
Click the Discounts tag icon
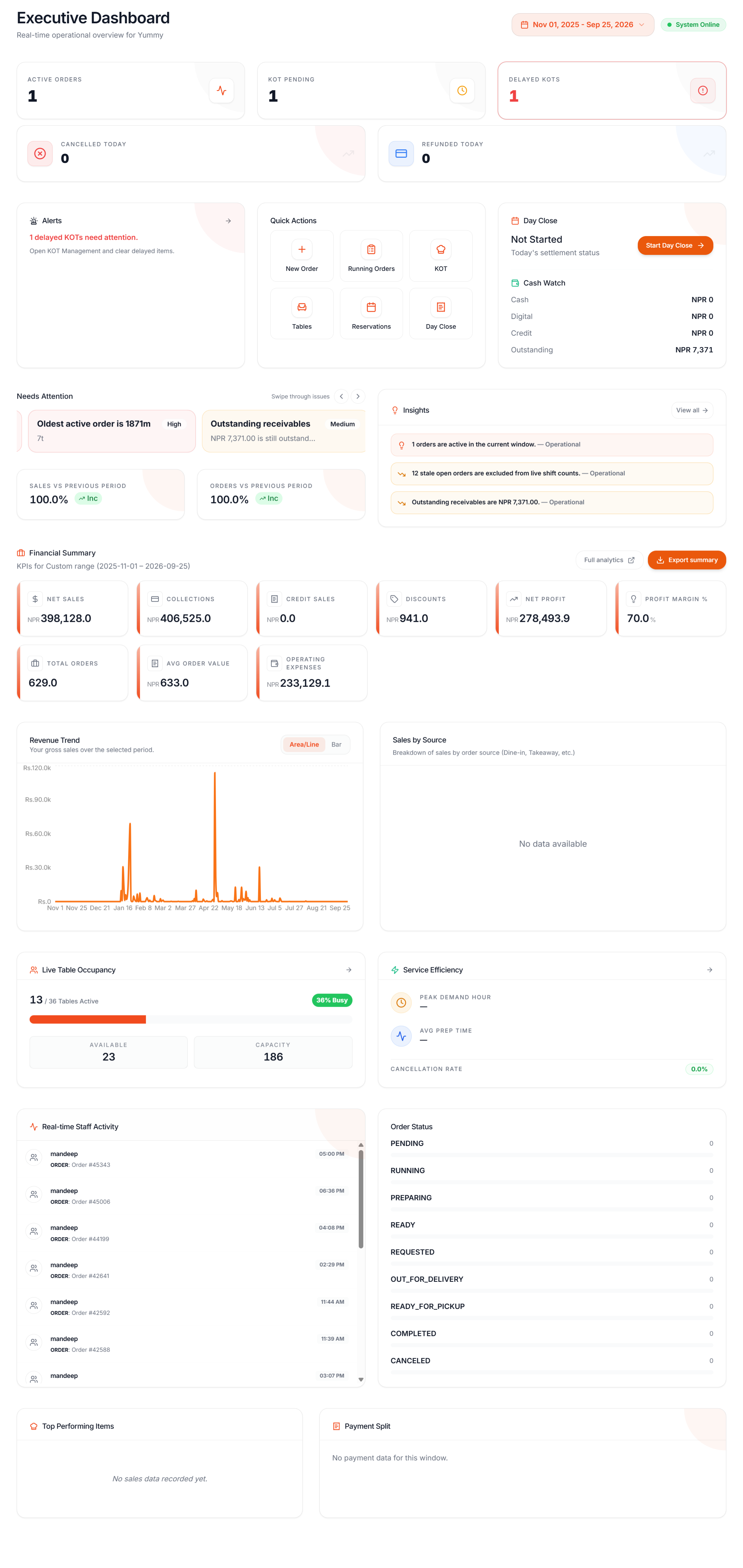[394, 599]
